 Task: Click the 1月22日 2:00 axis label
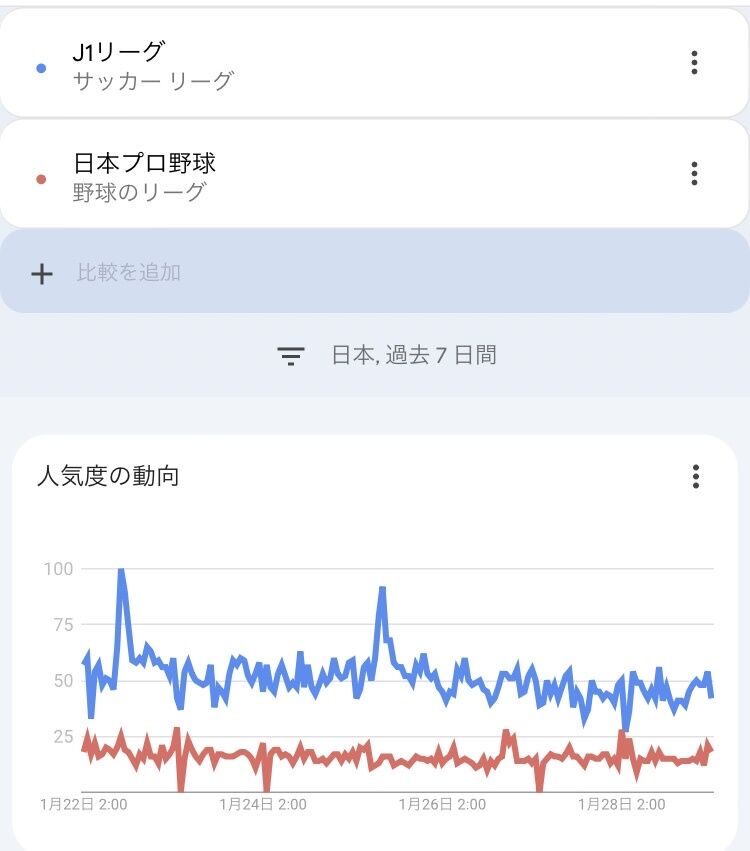84,804
